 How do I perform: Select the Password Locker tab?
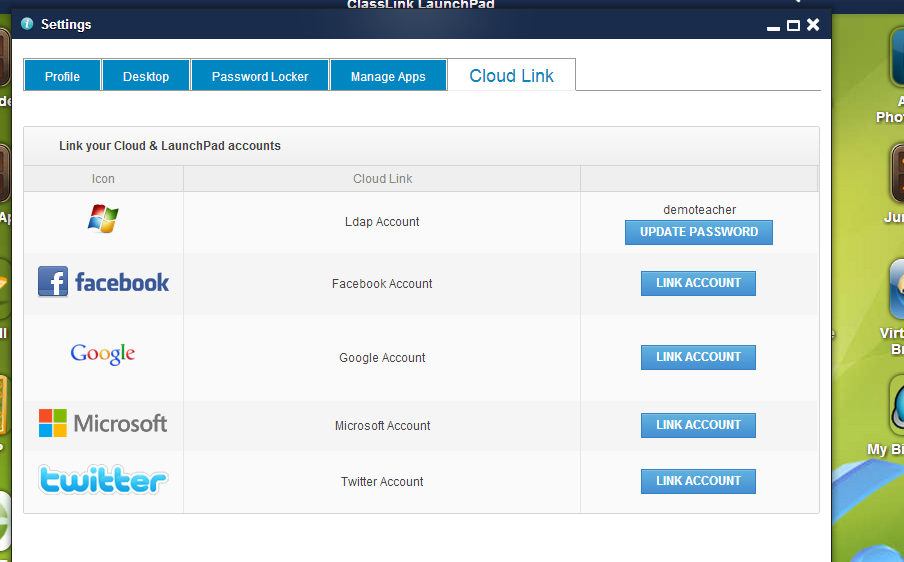(x=260, y=76)
